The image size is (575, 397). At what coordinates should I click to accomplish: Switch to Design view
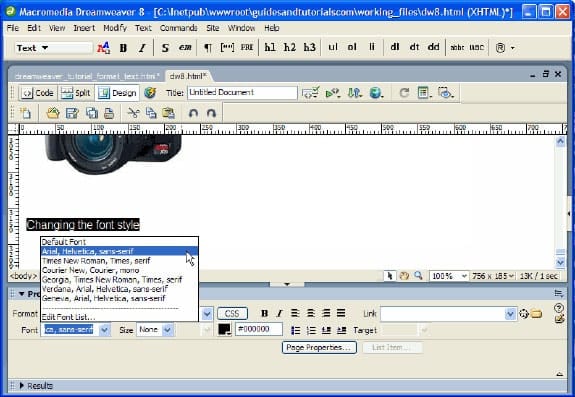coord(117,93)
